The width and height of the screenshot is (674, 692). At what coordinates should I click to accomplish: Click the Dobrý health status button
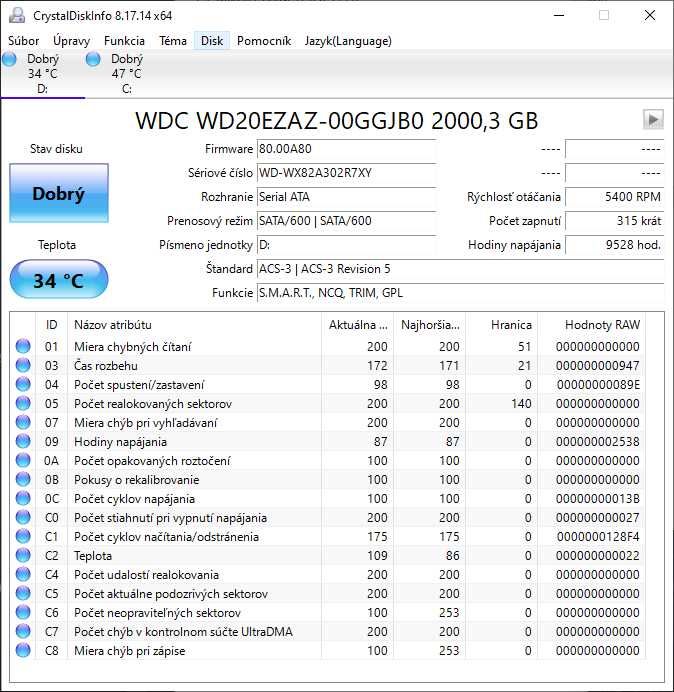[59, 193]
